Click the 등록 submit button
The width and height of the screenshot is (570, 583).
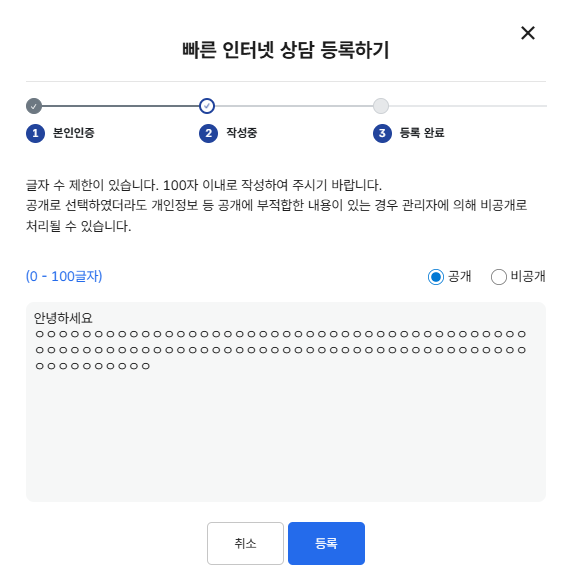[x=326, y=543]
